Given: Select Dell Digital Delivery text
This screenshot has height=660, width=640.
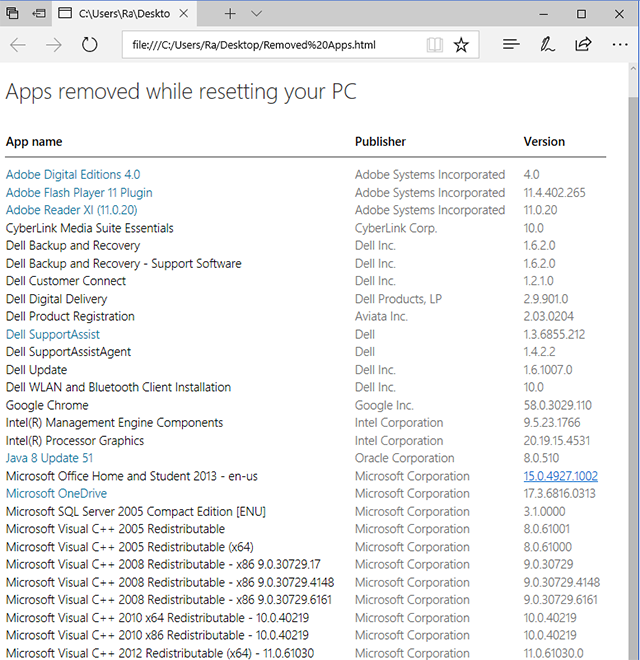Looking at the screenshot, I should click(x=56, y=299).
